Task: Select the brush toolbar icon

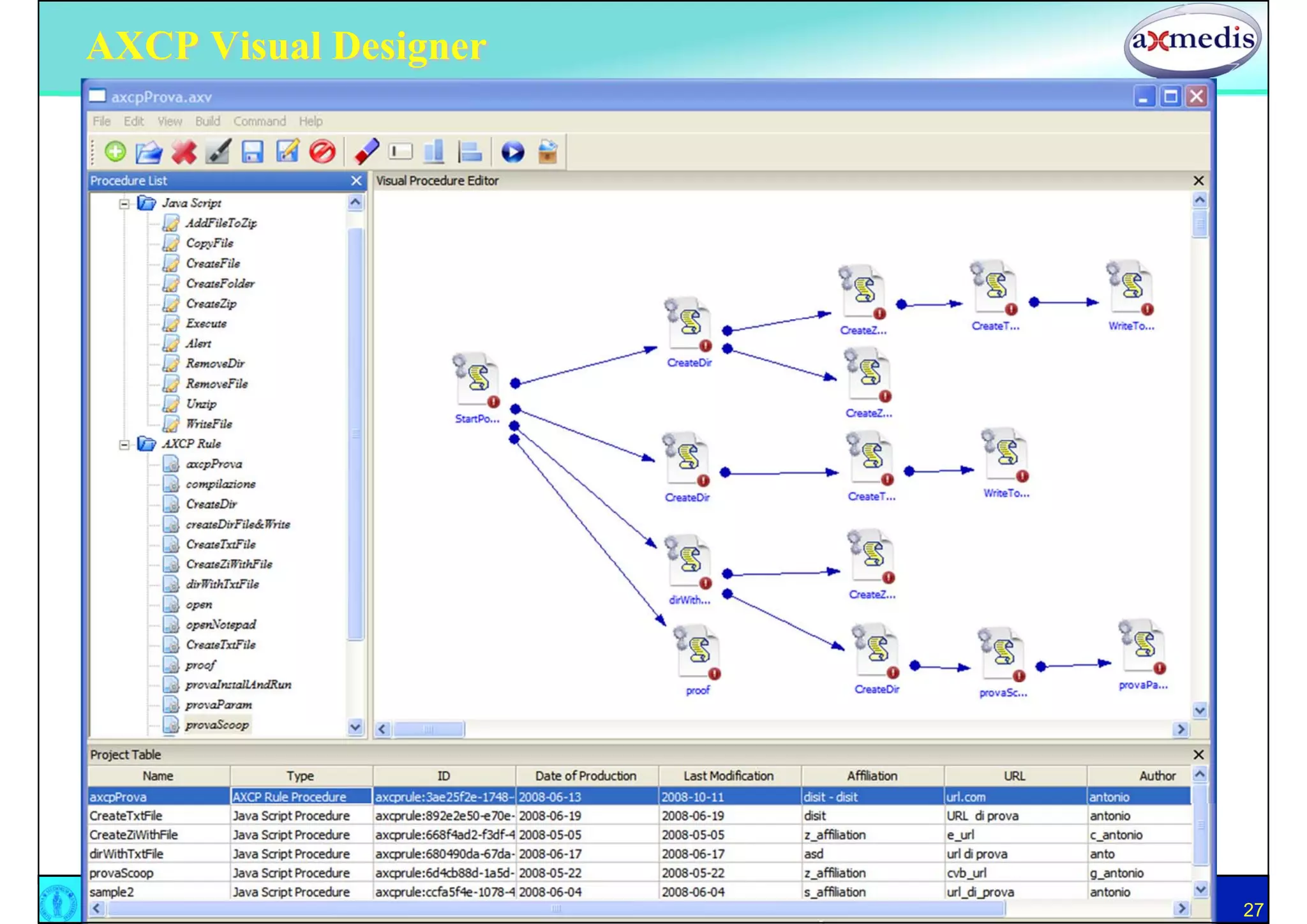Action: pos(218,152)
